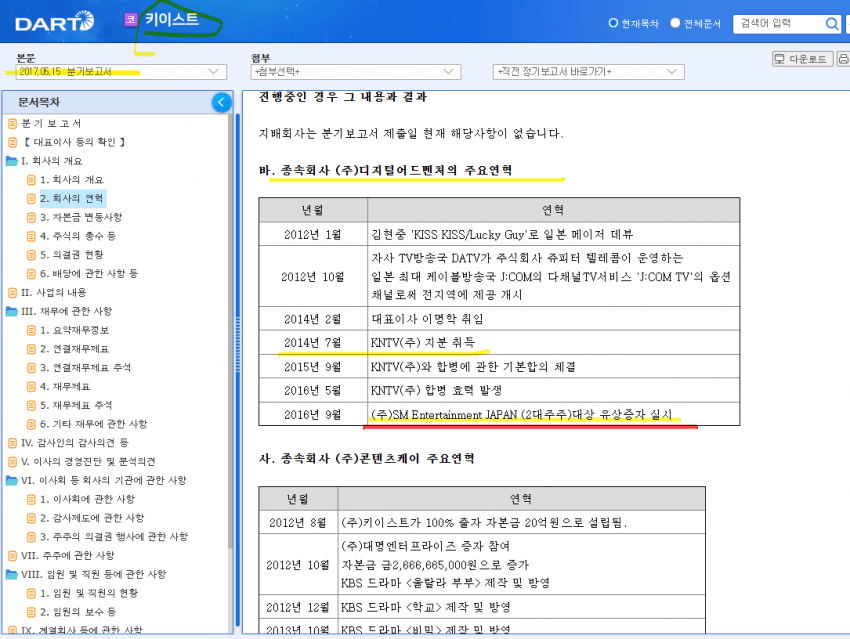Click document icon beside 1. 임원 및 직원의 현황
This screenshot has width=850, height=639.
31,593
